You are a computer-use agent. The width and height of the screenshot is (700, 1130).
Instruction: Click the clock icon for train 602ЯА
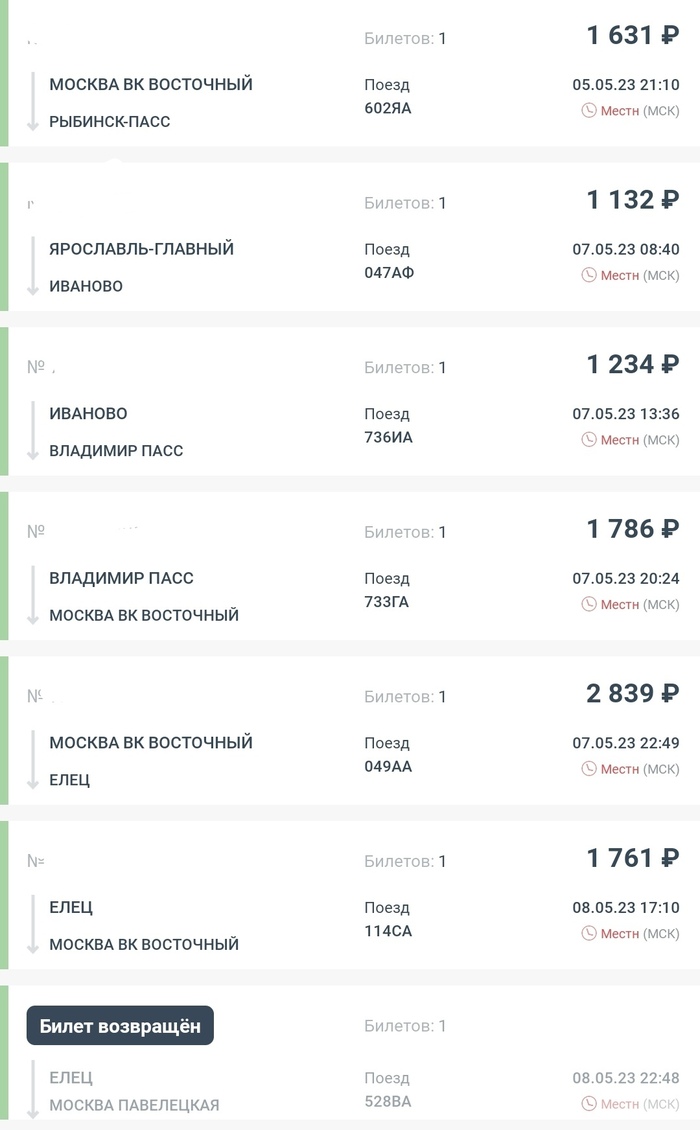tap(589, 110)
